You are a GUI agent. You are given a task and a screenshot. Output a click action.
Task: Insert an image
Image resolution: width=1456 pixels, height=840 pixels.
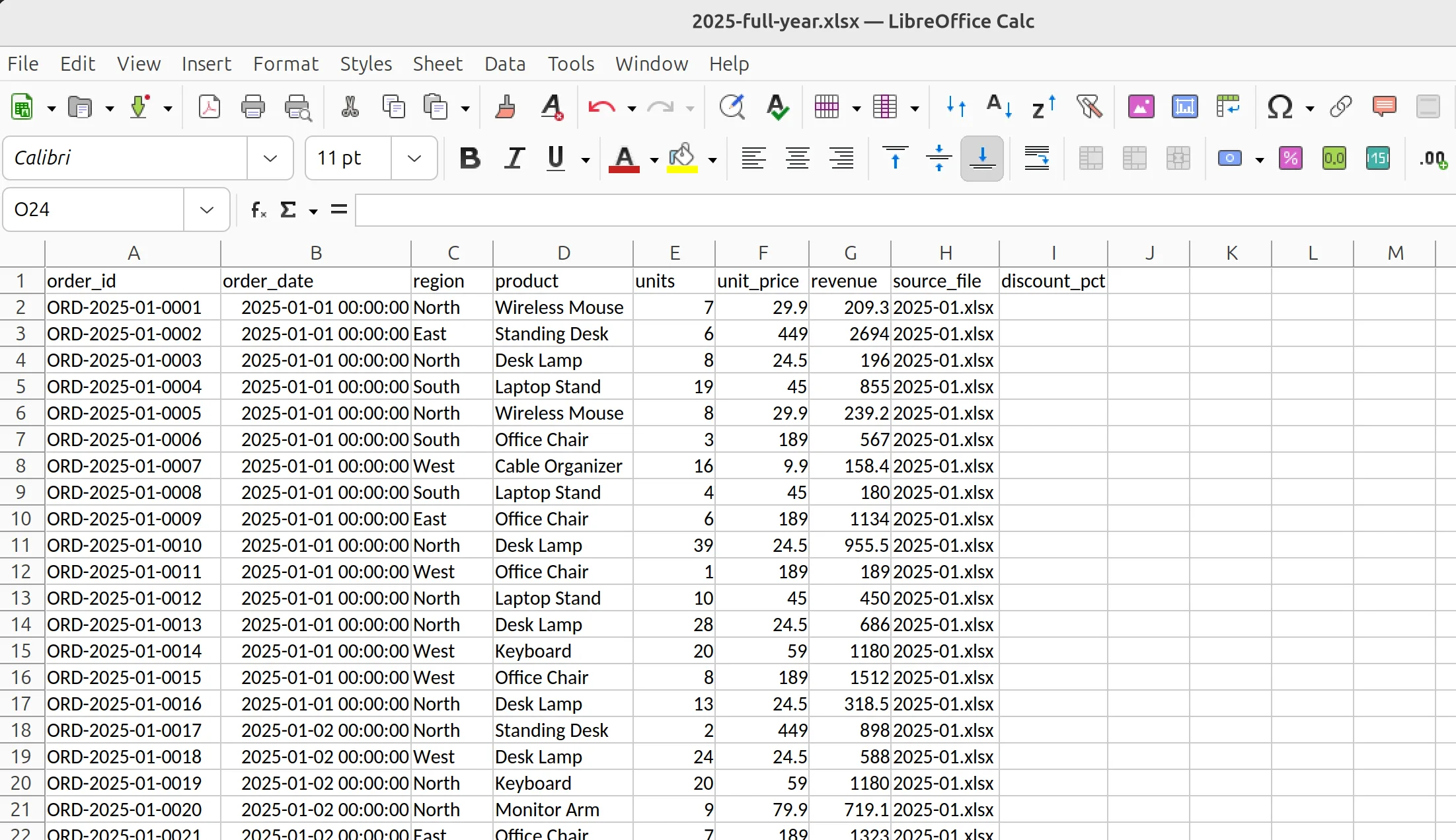click(x=1141, y=106)
